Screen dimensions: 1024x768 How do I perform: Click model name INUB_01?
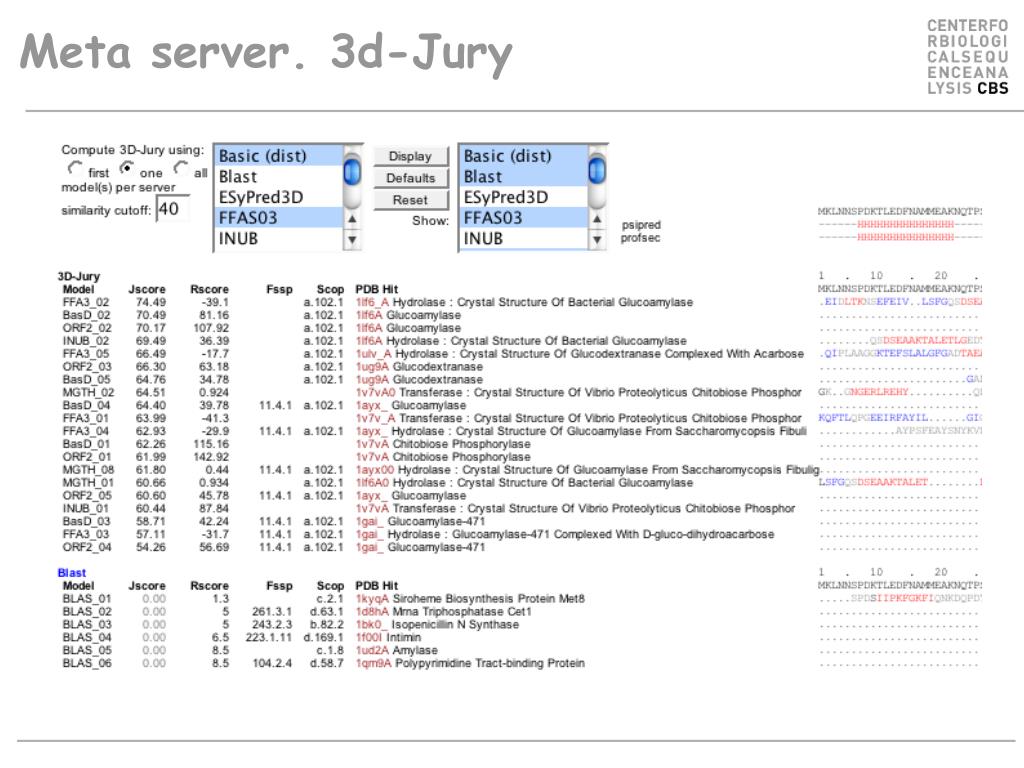coord(86,509)
